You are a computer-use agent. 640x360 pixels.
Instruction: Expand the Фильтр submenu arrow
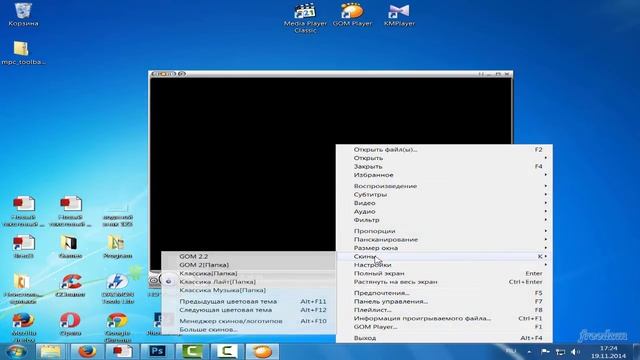tap(546, 220)
